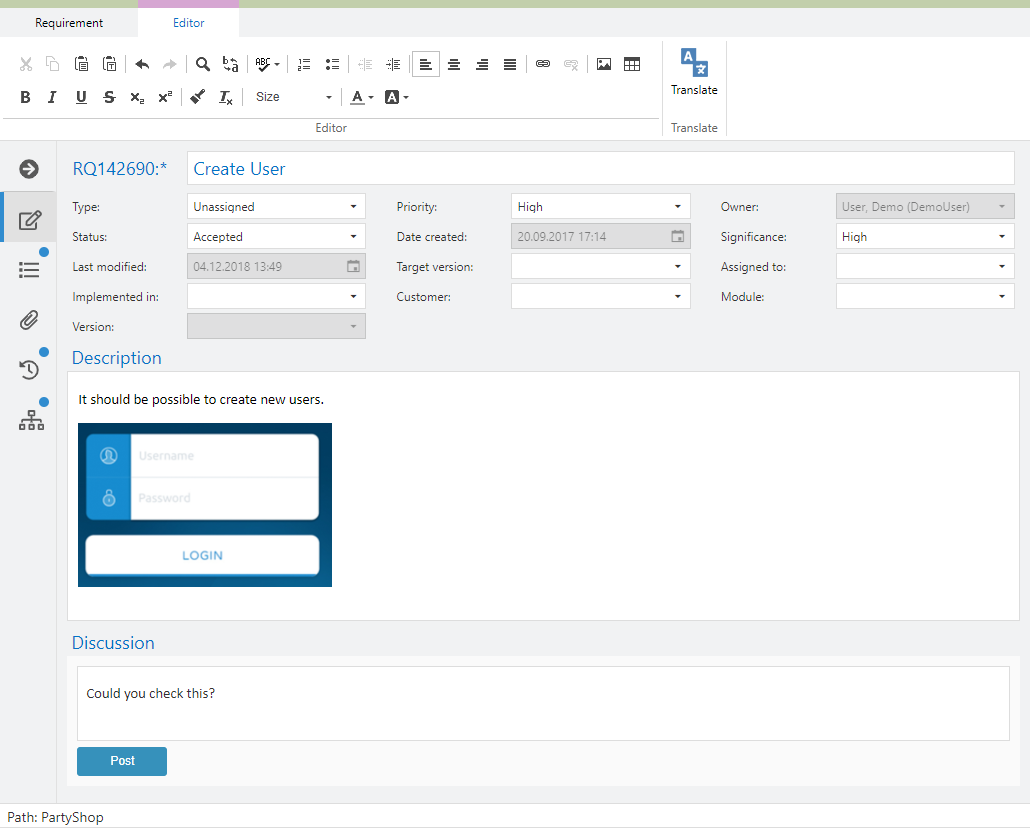Open the history clock icon in the sidebar

[29, 370]
